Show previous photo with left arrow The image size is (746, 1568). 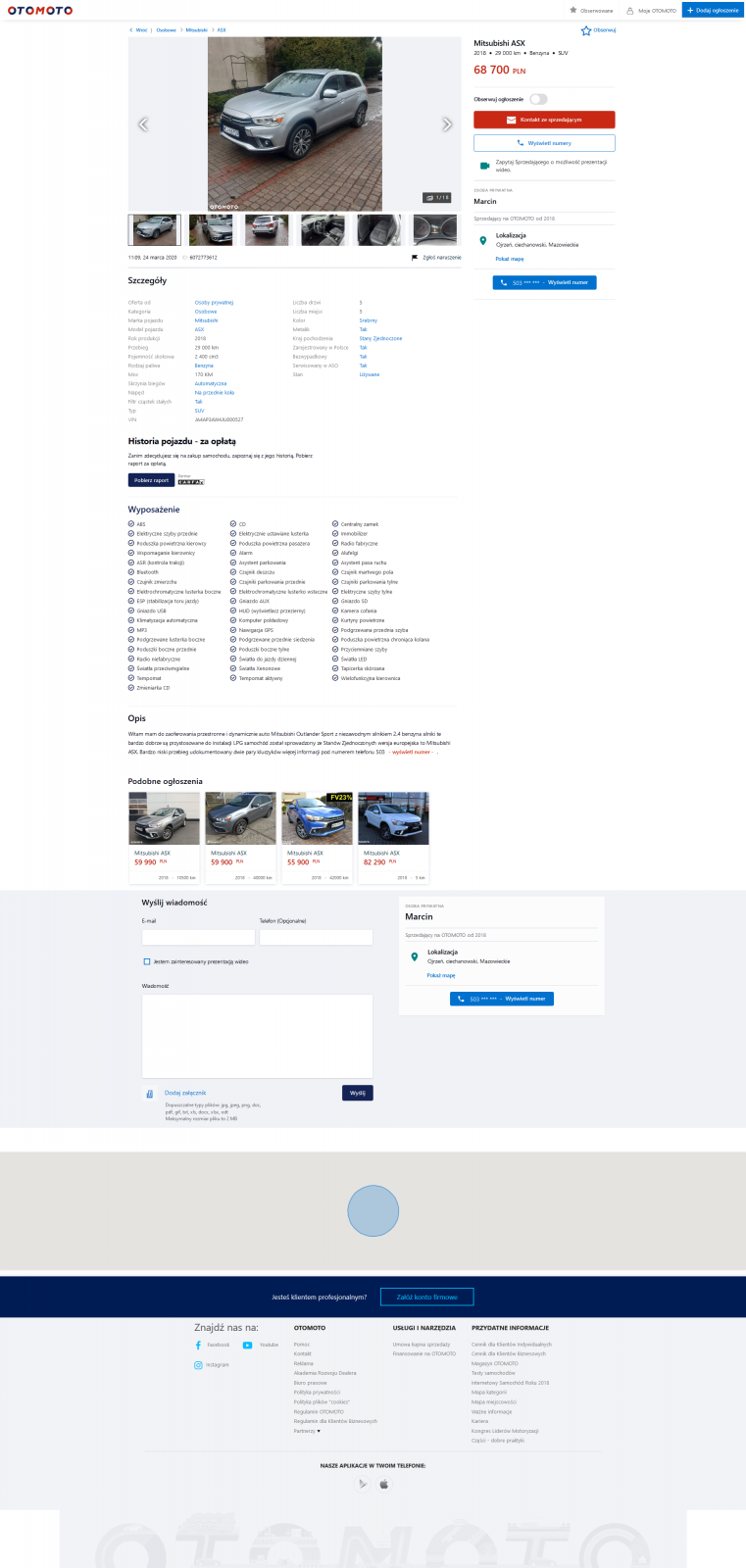point(143,124)
